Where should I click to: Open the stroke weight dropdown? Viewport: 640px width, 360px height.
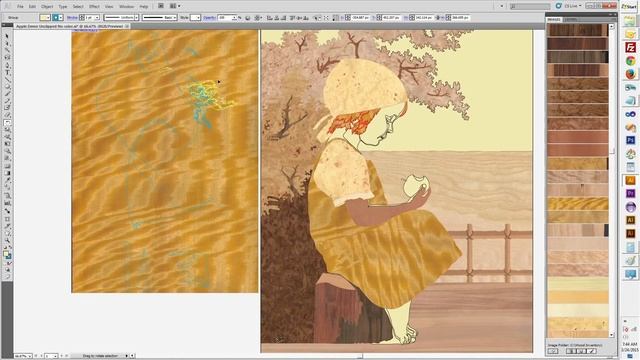pyautogui.click(x=97, y=18)
